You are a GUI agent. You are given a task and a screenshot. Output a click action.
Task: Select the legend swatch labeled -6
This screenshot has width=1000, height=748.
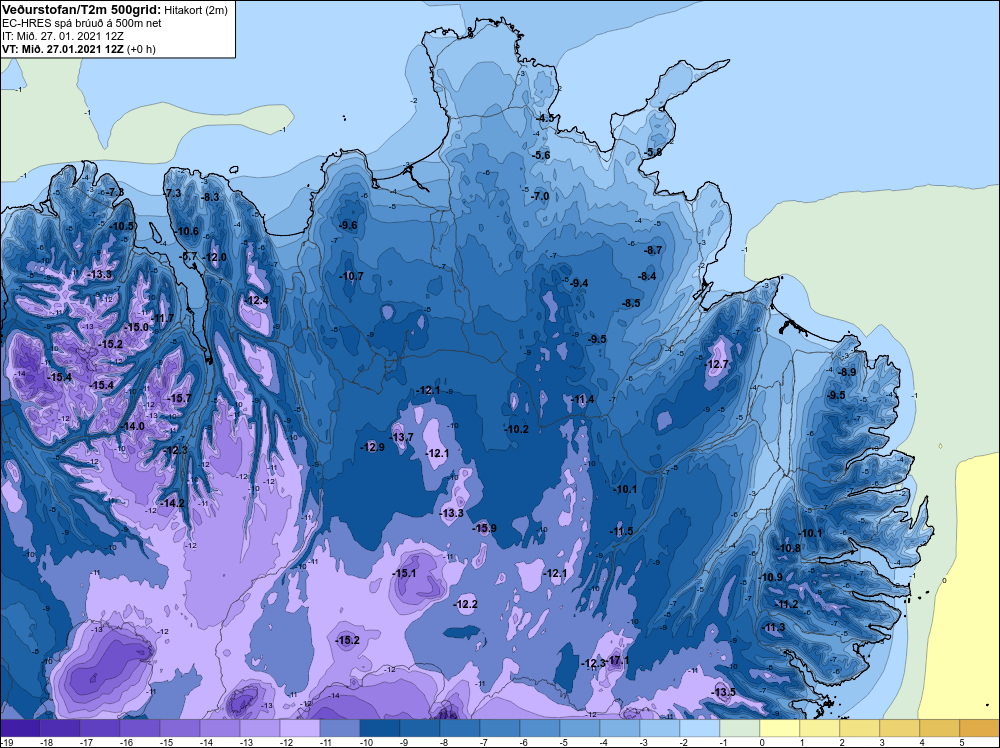[540, 728]
